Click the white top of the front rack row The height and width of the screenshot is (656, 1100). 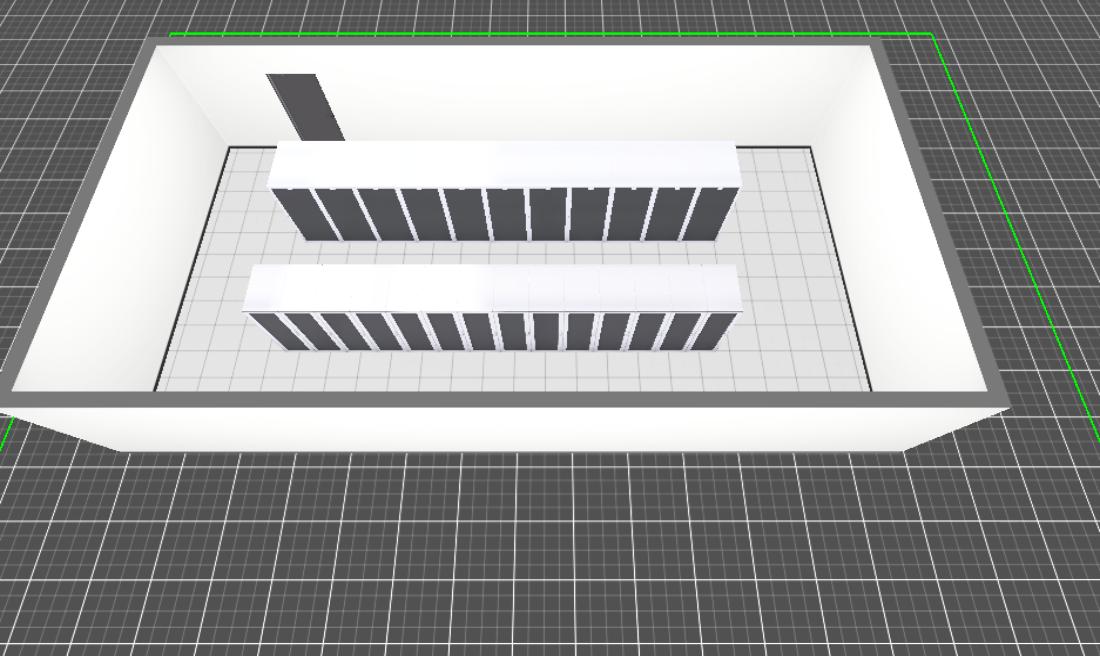(x=492, y=288)
